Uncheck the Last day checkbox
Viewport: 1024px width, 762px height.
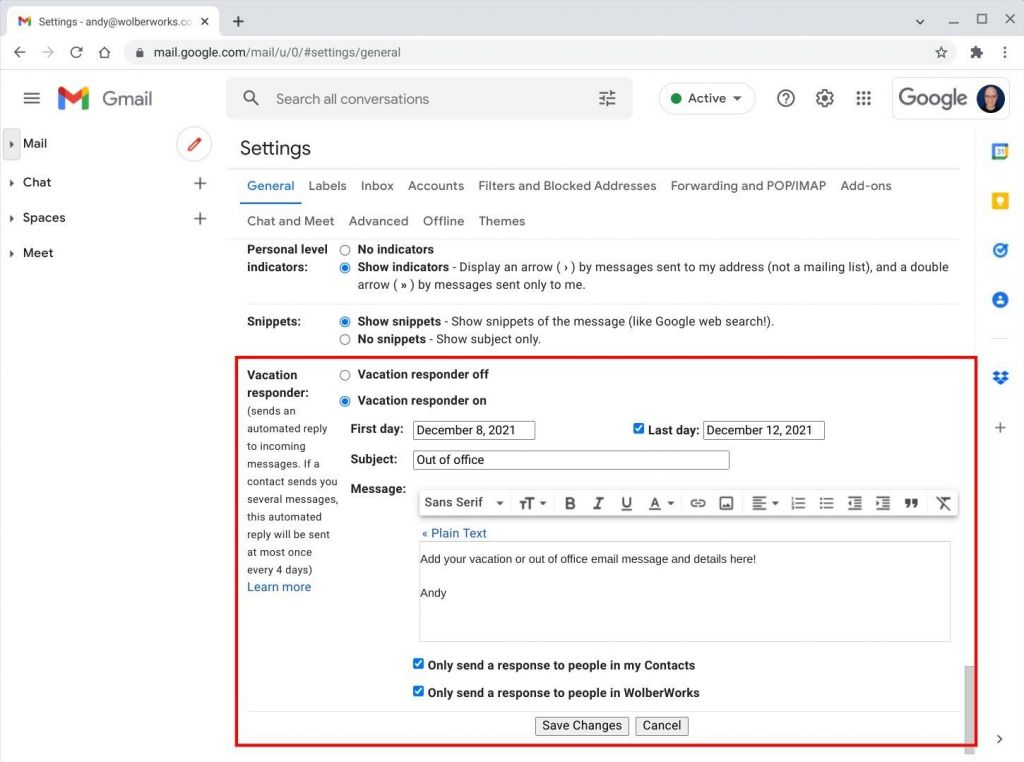(638, 427)
